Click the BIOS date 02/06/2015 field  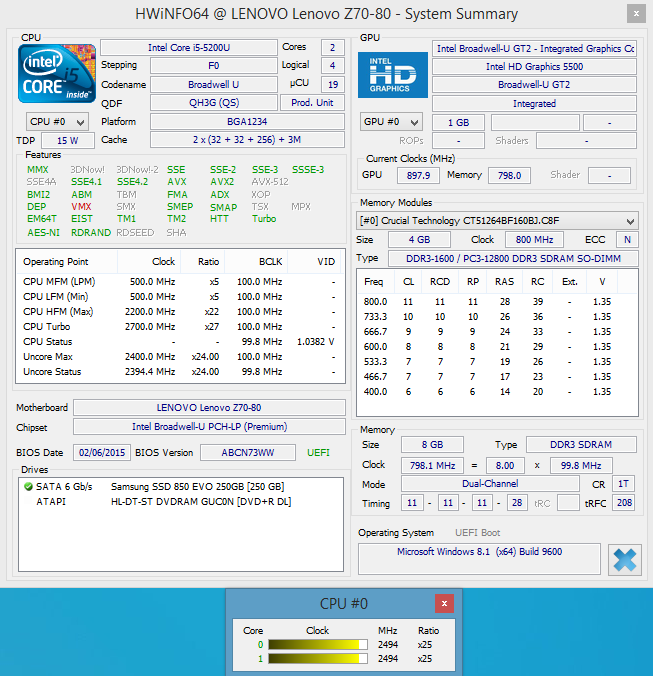pos(102,453)
